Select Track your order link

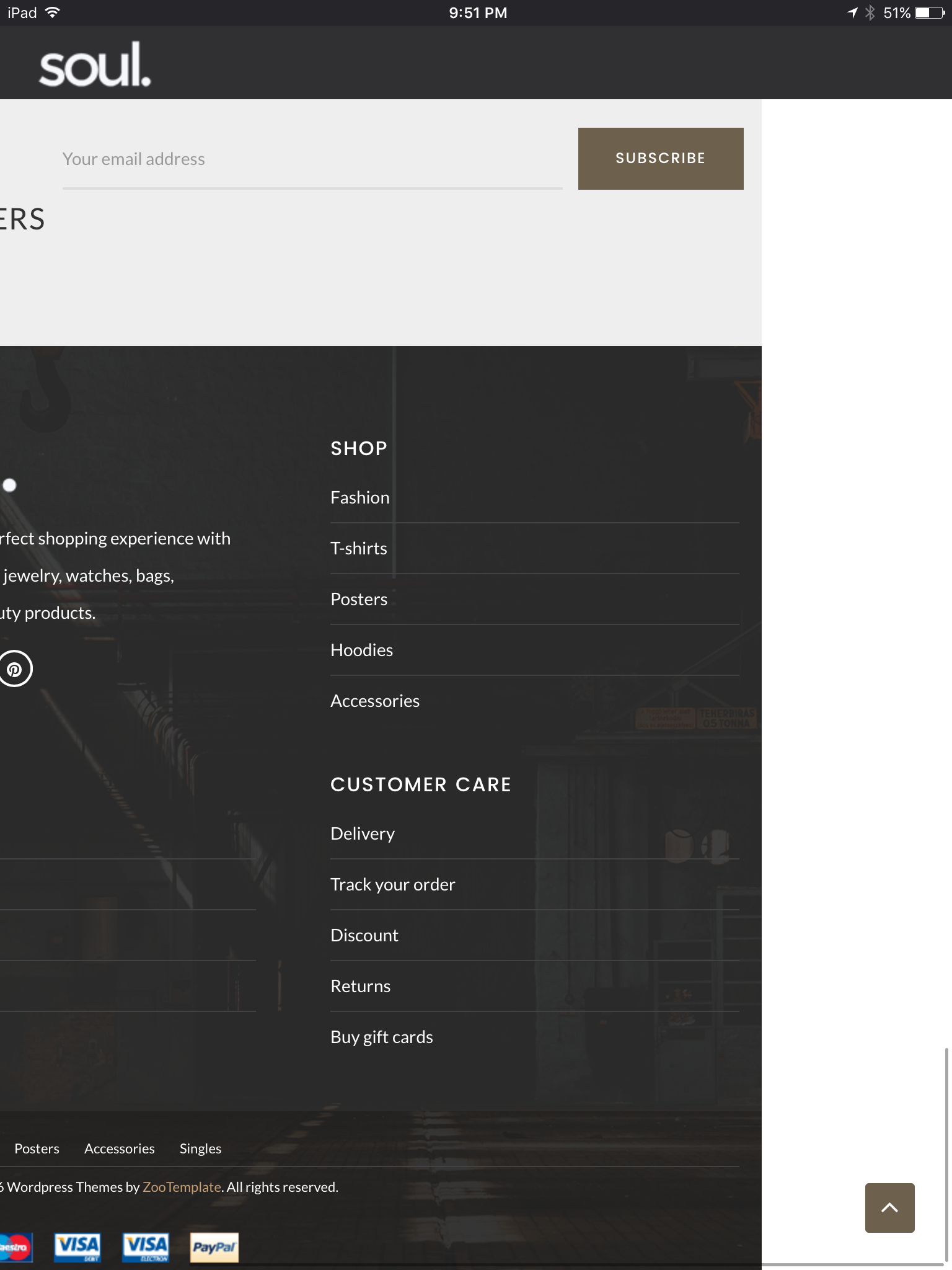[x=392, y=884]
